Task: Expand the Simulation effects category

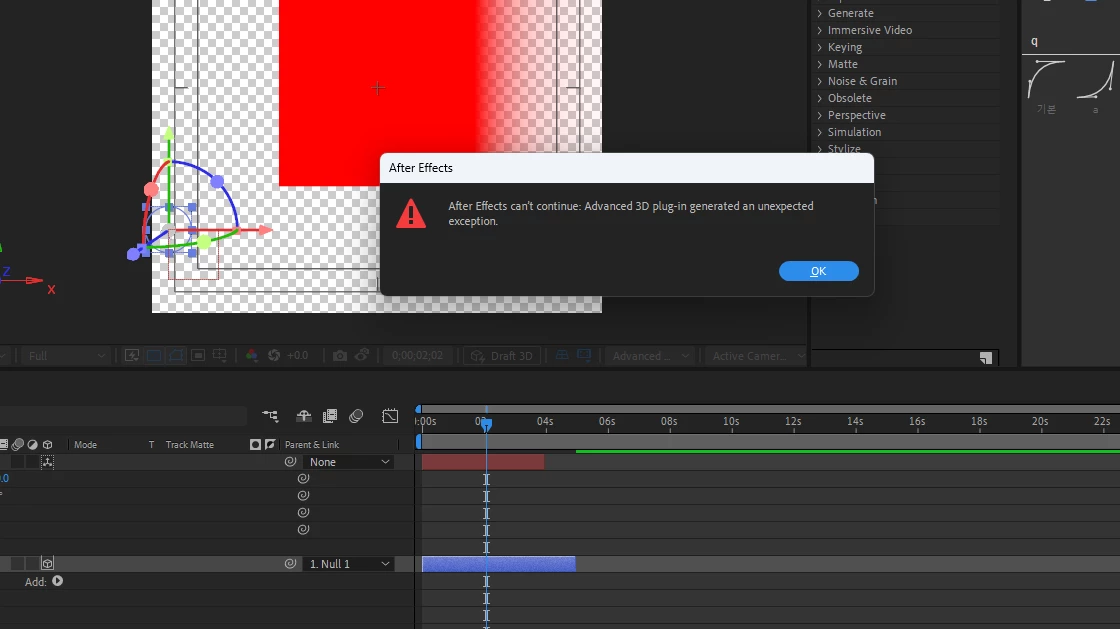Action: point(820,132)
